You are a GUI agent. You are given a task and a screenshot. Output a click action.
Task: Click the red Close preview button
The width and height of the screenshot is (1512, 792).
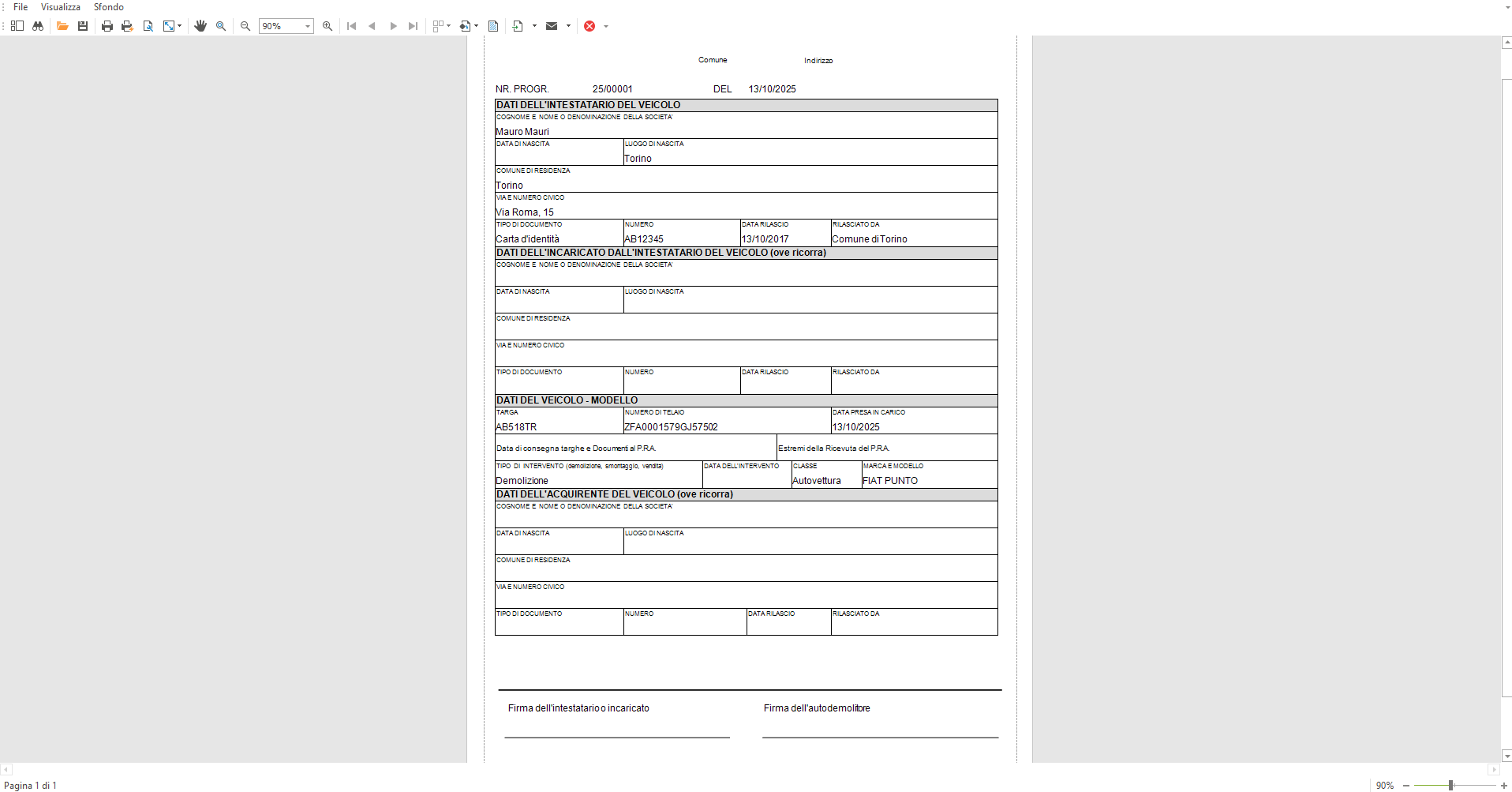pyautogui.click(x=589, y=26)
